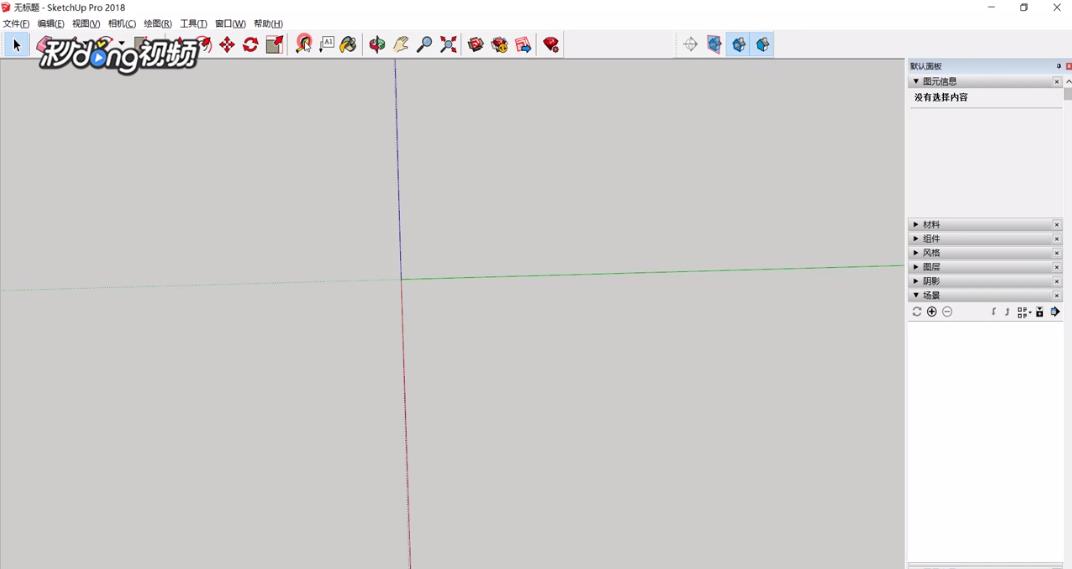Select the Section Plane tool
The image size is (1072, 569).
691,45
